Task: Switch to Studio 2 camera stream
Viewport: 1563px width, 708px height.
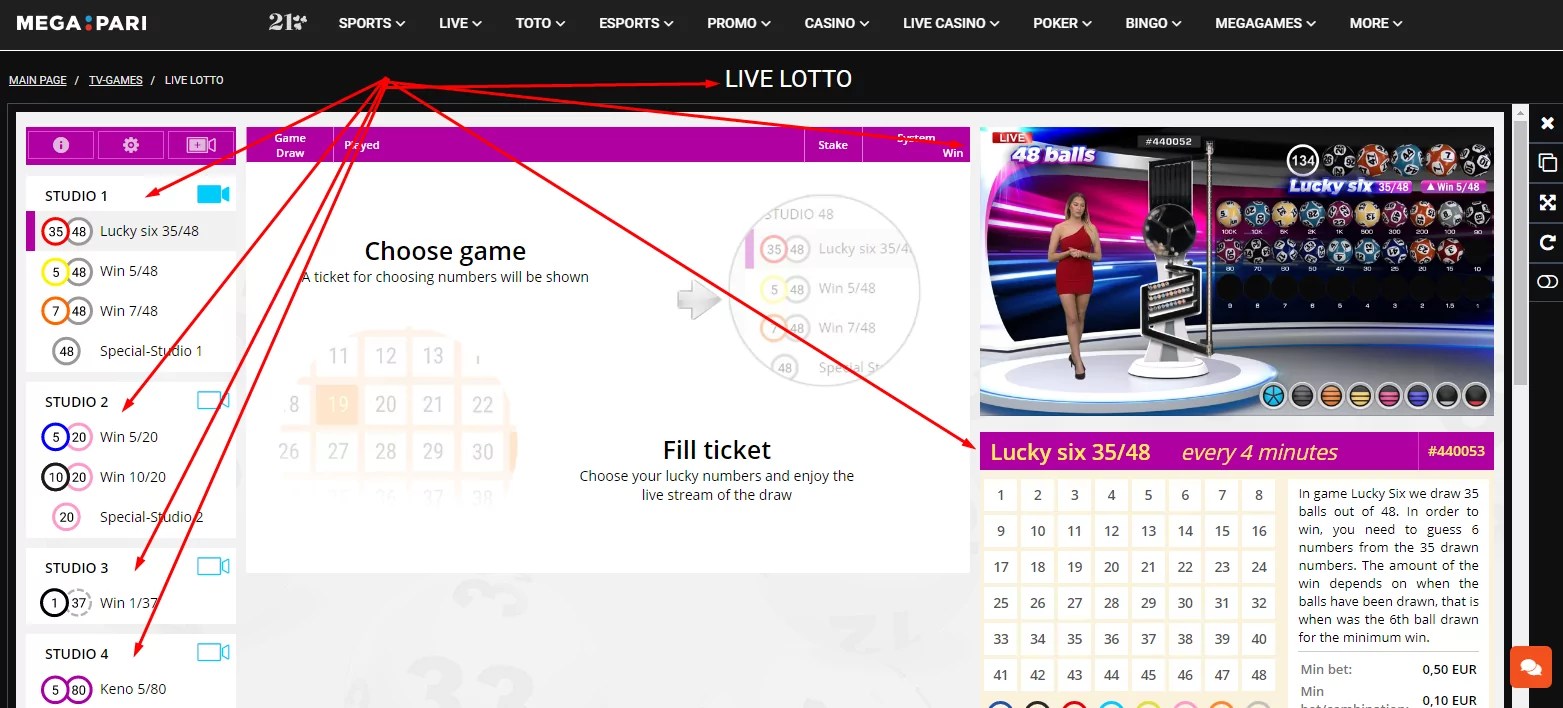Action: tap(213, 400)
